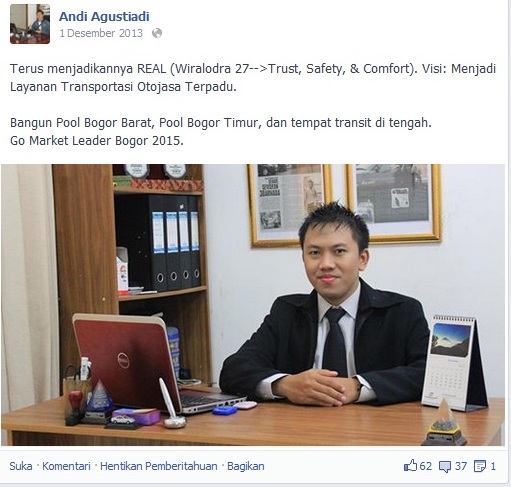The image size is (511, 487).
Task: Open the posted office photo
Action: pyautogui.click(x=253, y=305)
